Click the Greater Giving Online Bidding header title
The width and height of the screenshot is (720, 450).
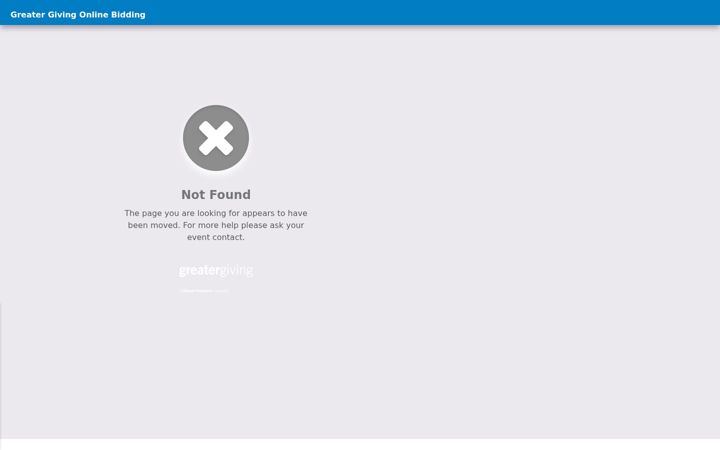pyautogui.click(x=78, y=15)
